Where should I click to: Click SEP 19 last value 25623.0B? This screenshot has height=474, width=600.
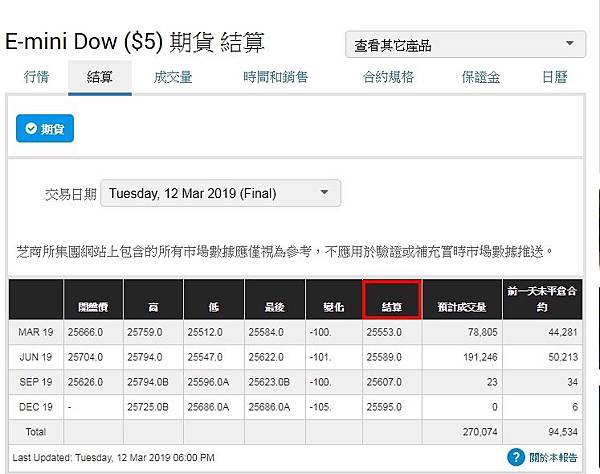(269, 382)
